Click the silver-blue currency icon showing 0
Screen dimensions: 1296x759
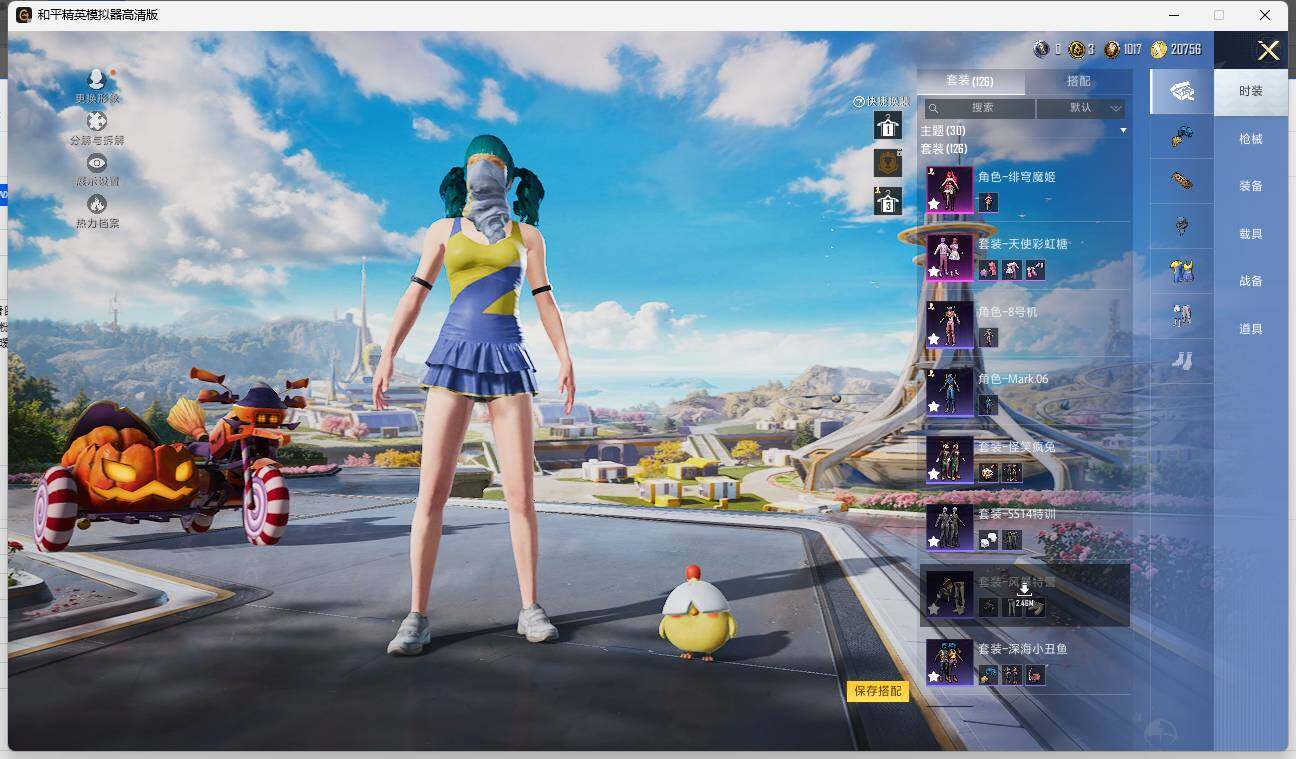tap(1041, 49)
